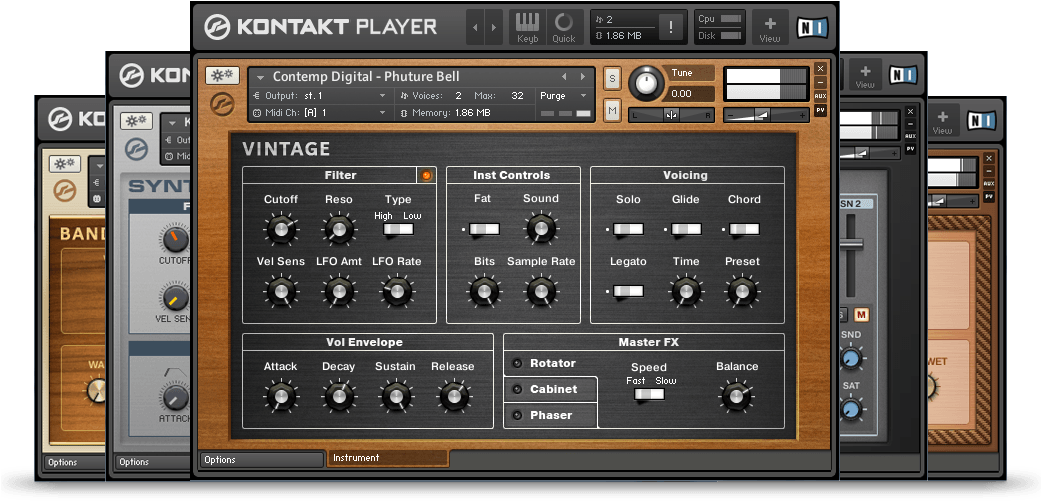
Task: Click NI logo in the far-right back window
Action: pos(981,121)
